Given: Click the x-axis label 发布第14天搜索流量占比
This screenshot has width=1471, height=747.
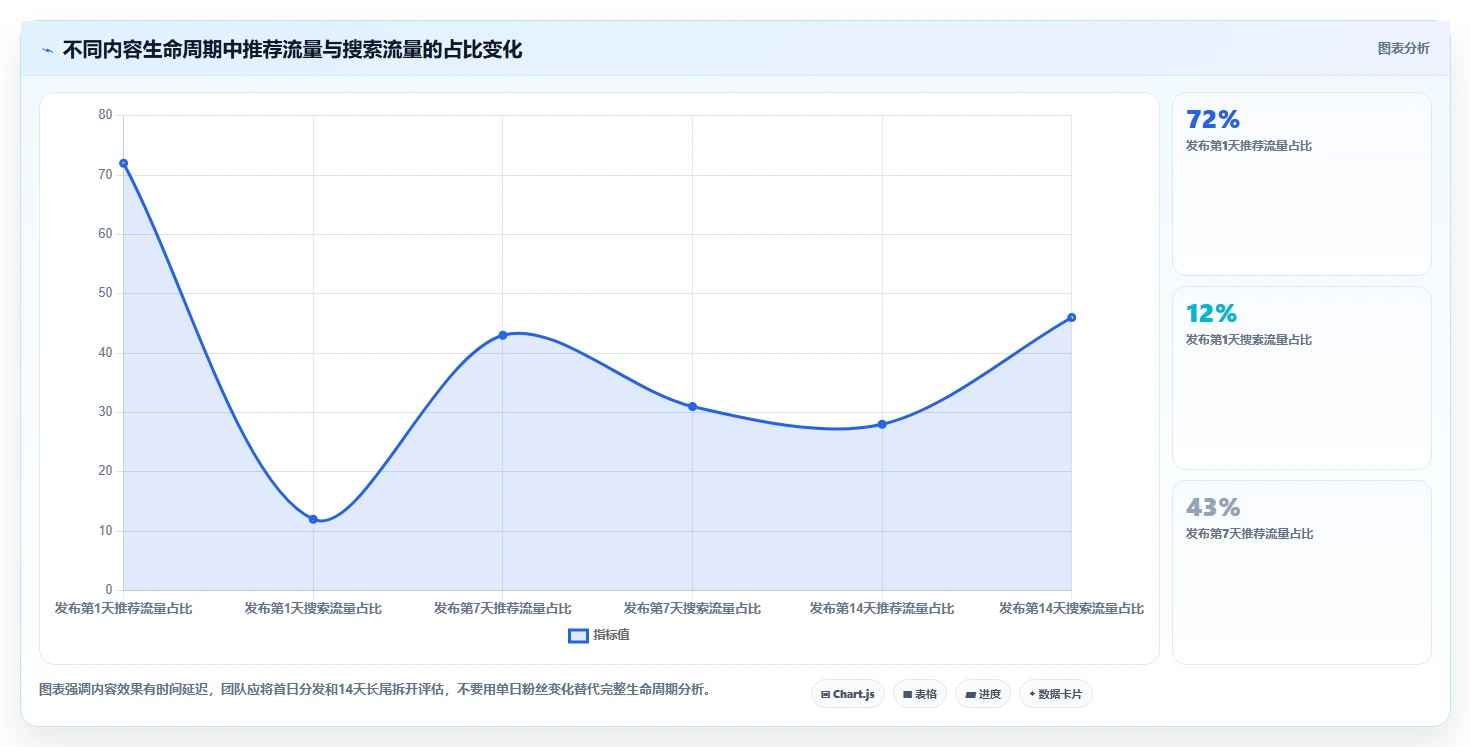Looking at the screenshot, I should point(1071,608).
